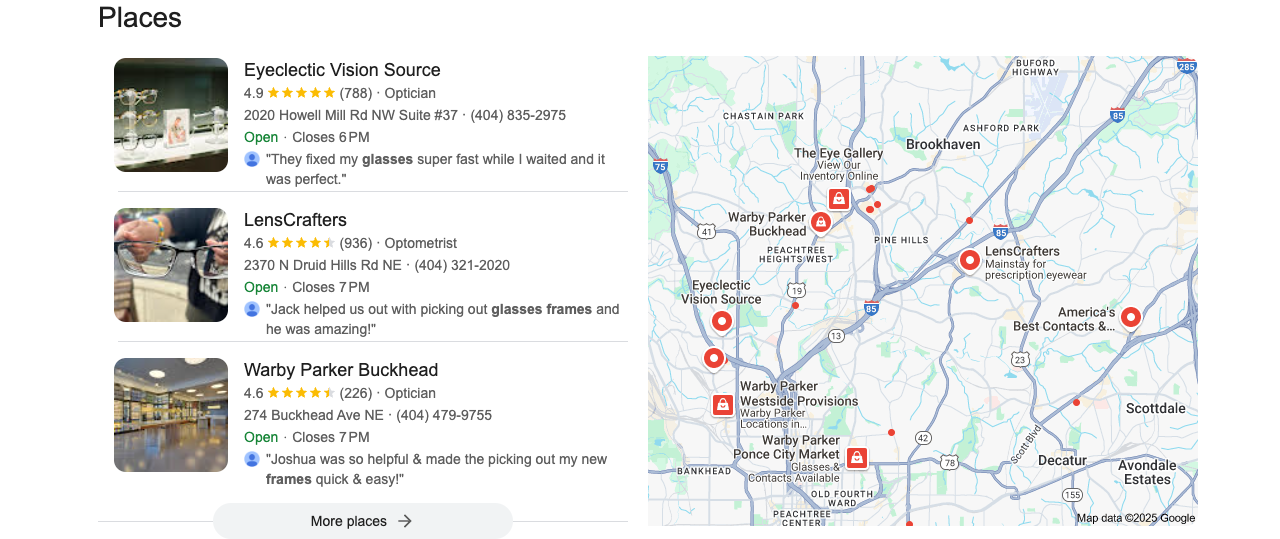Click America's Best Contacts map pin
Image resolution: width=1280 pixels, height=539 pixels.
[1131, 318]
